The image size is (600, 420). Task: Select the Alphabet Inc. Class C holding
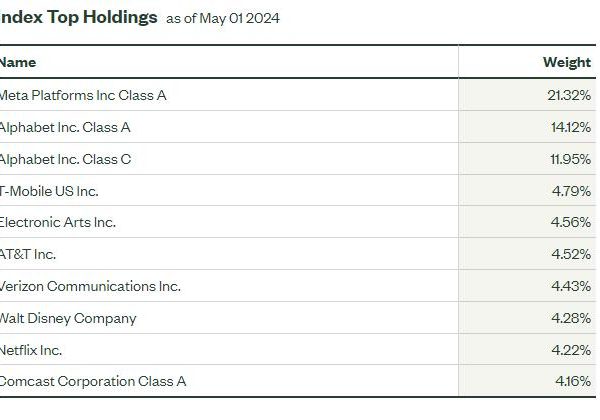65,160
